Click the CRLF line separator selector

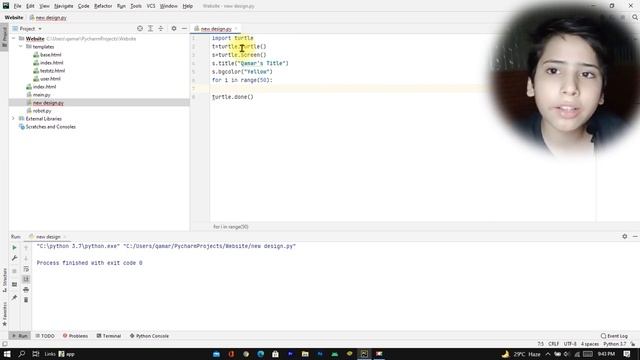coord(553,344)
